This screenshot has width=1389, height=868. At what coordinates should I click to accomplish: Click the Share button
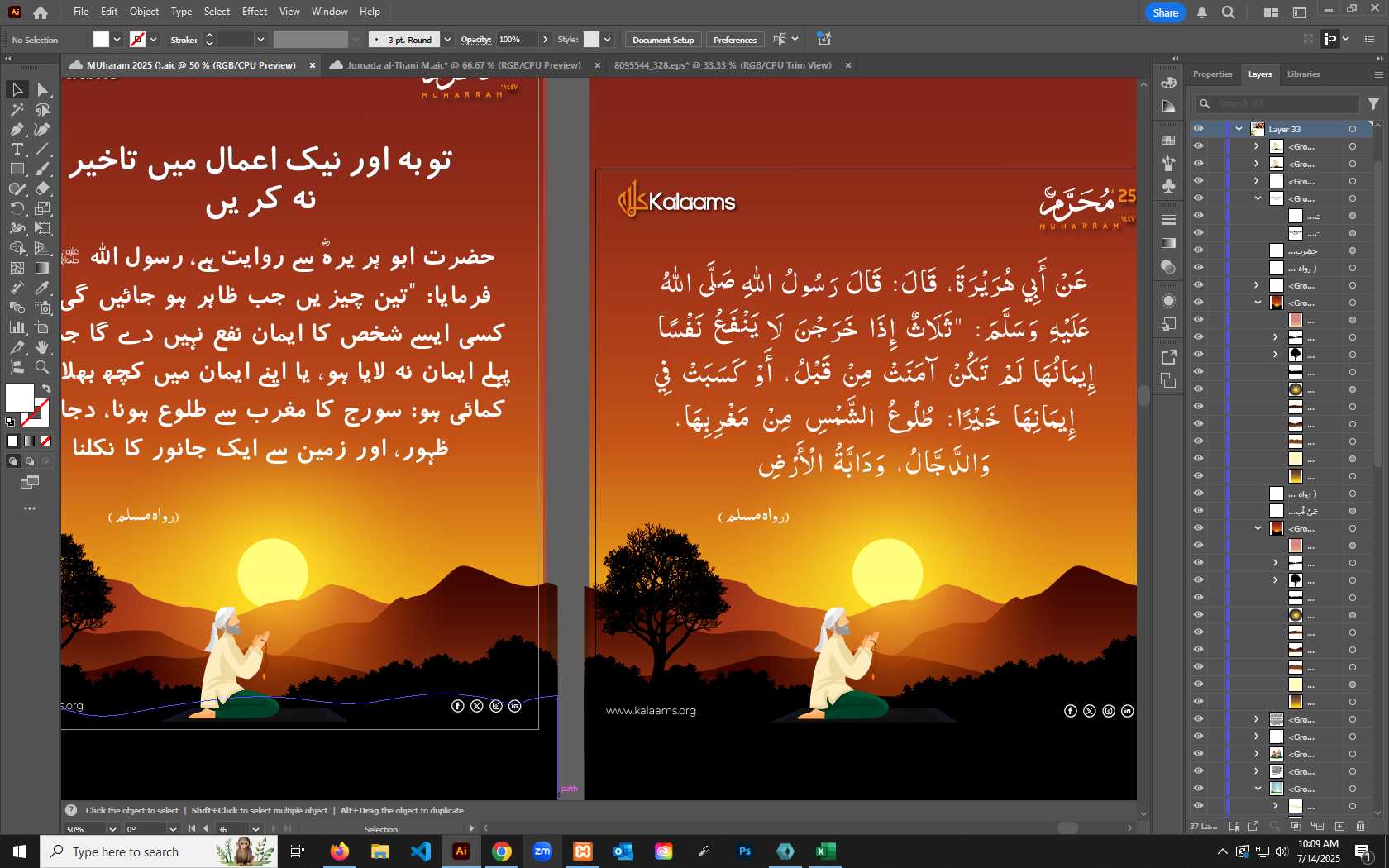click(x=1166, y=12)
